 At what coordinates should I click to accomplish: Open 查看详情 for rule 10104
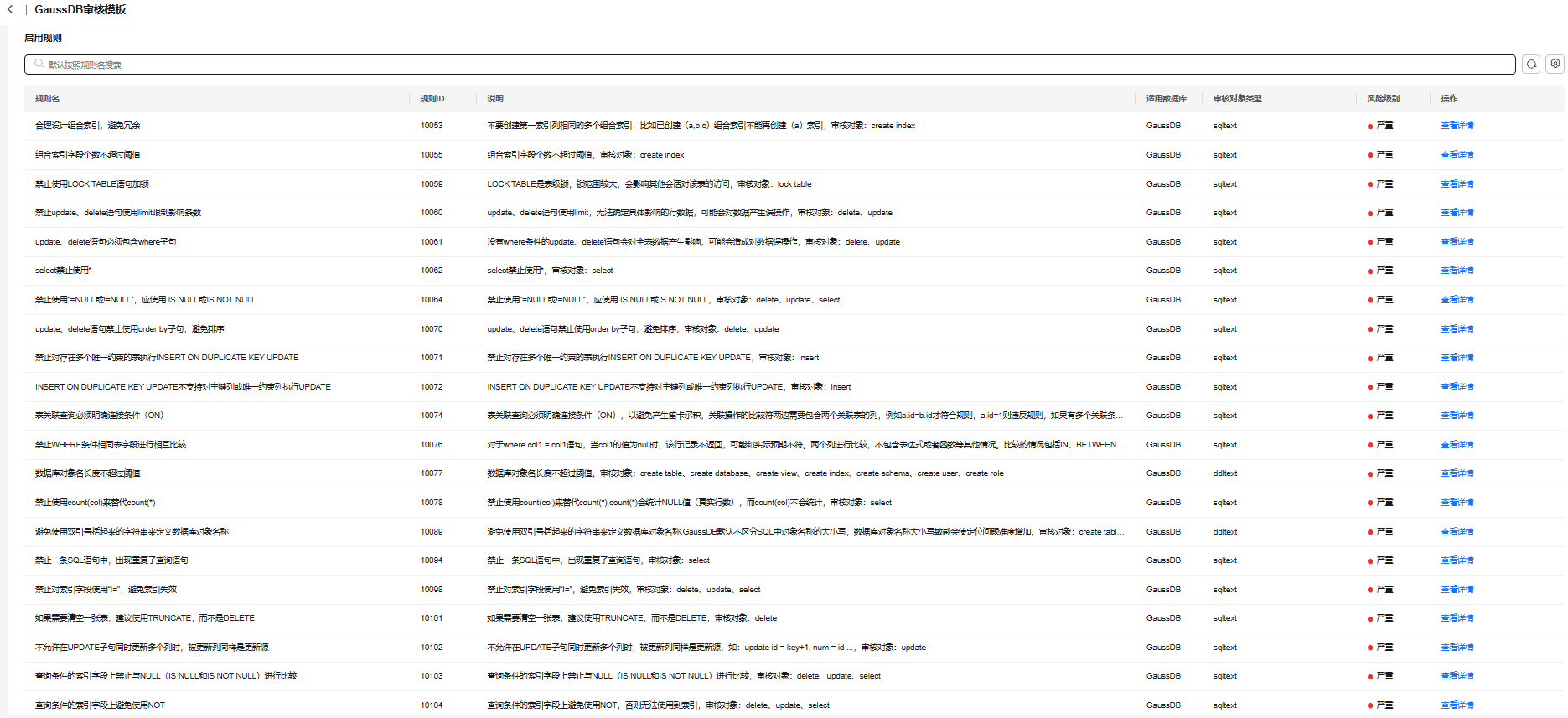click(1457, 705)
